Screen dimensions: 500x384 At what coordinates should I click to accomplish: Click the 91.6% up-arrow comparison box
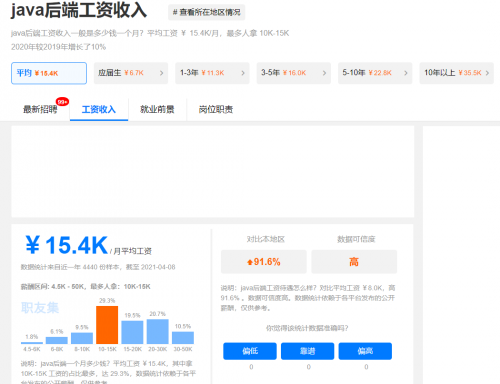click(264, 262)
